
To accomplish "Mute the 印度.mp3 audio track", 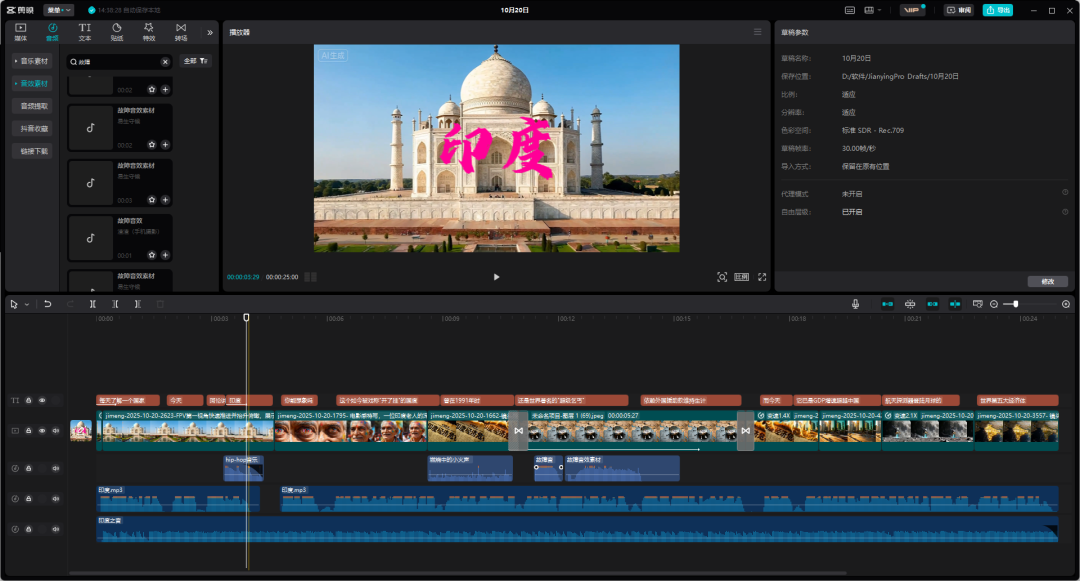I will (56, 498).
